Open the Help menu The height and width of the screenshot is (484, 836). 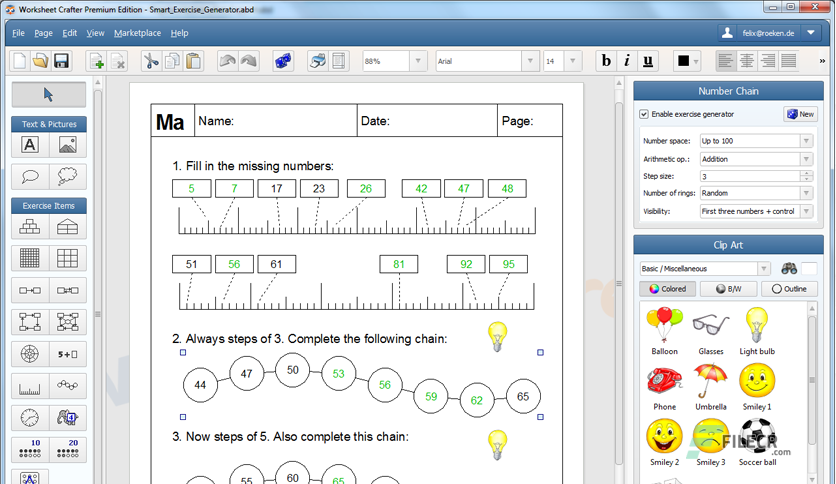click(179, 33)
